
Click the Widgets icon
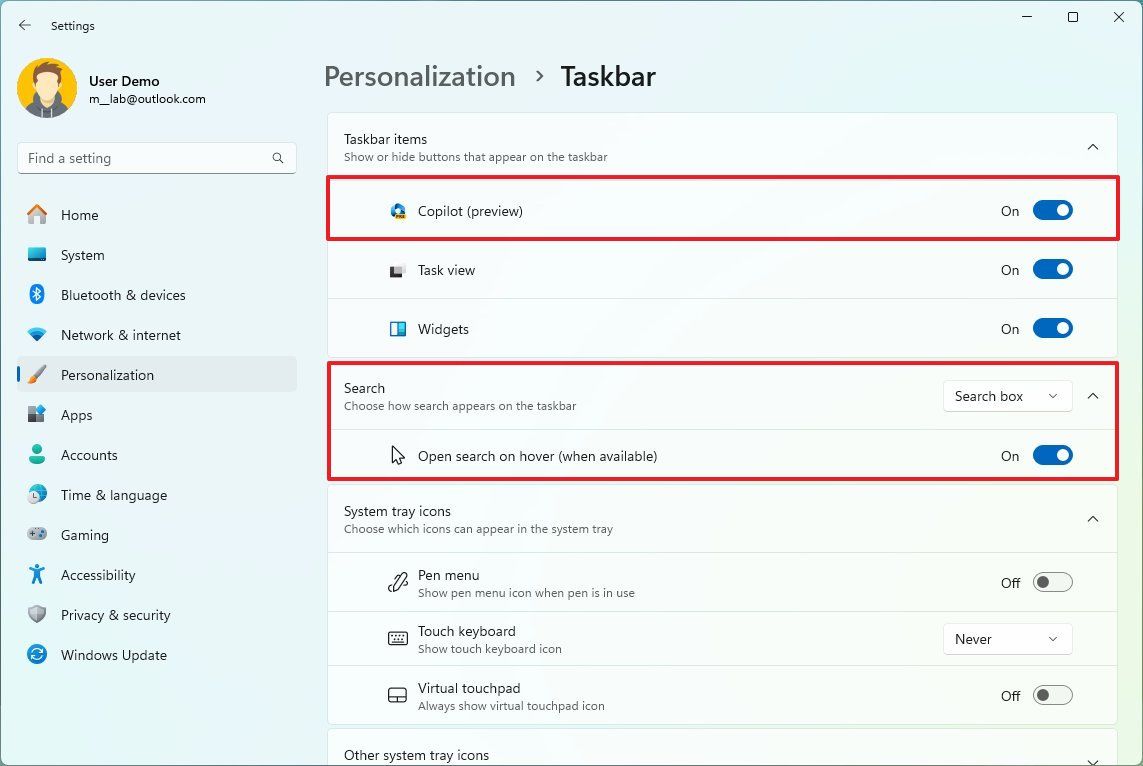pos(398,328)
